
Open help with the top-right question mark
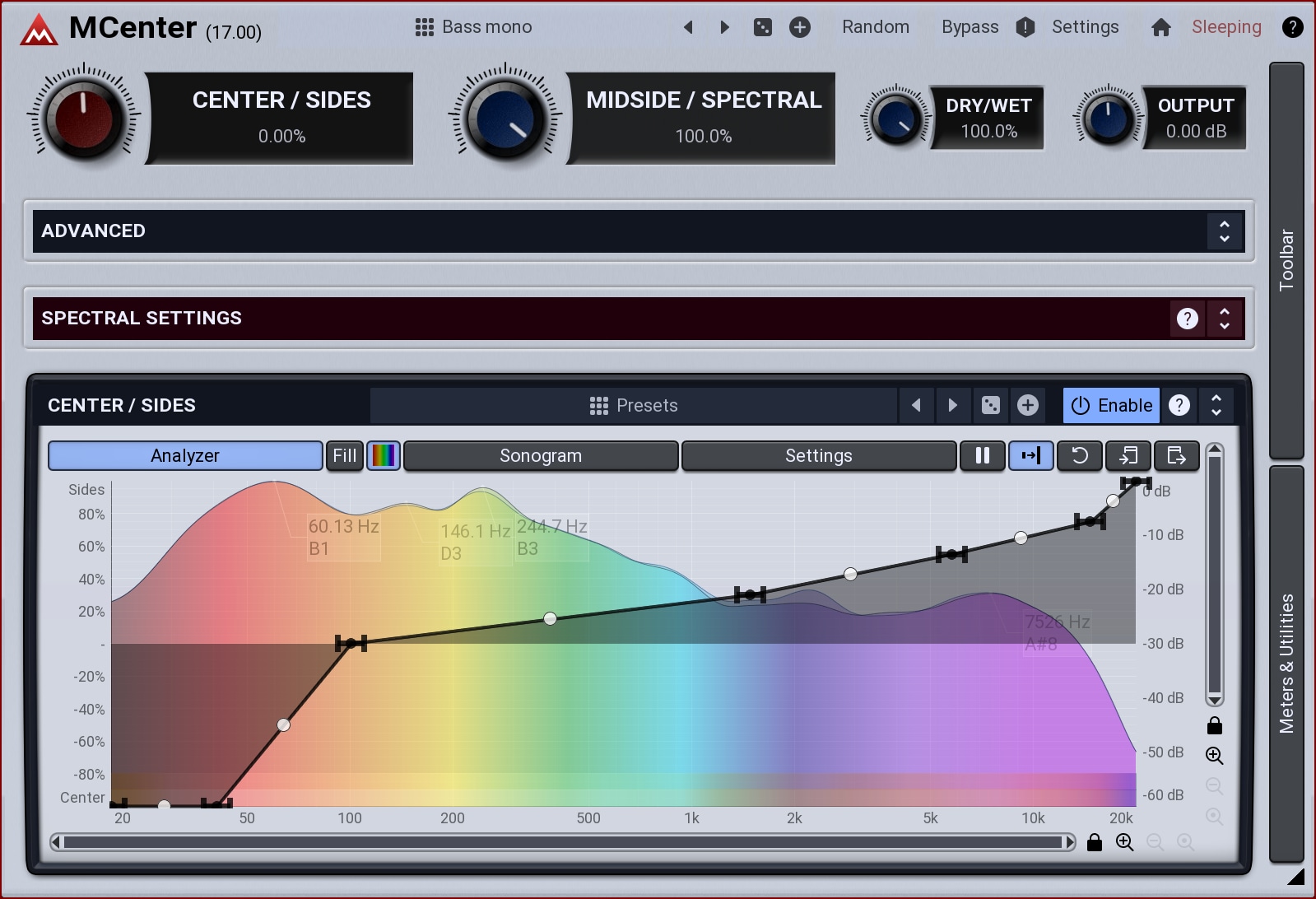1292,28
